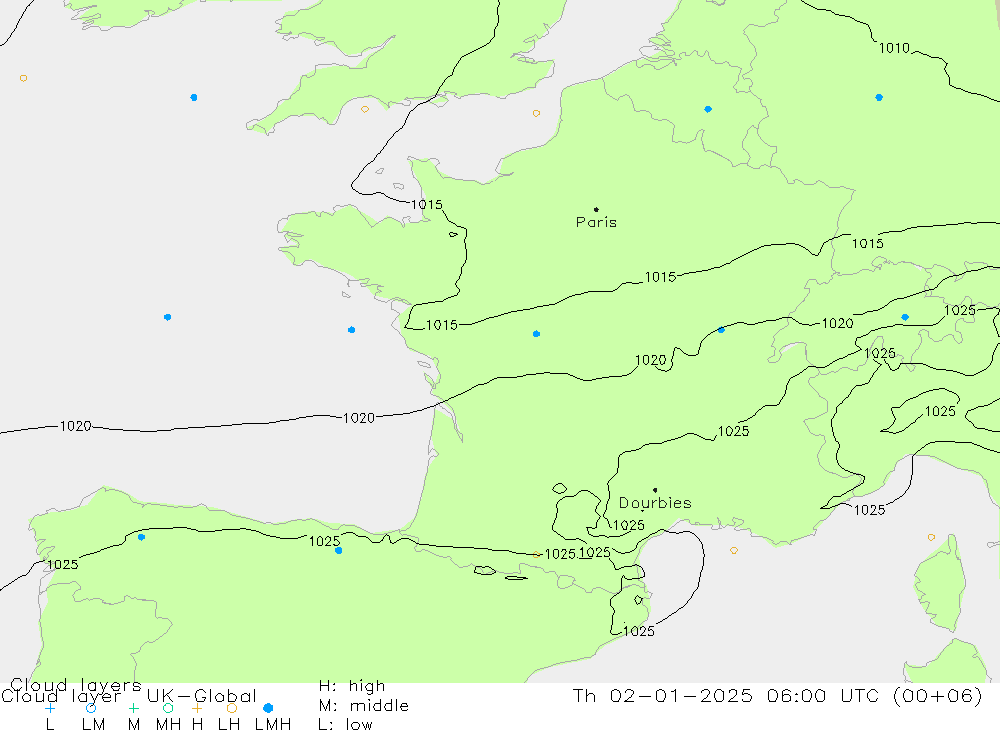Click the blue dot just off France's Atlantic coast
Viewport: 1000px width, 733px height.
coord(351,330)
